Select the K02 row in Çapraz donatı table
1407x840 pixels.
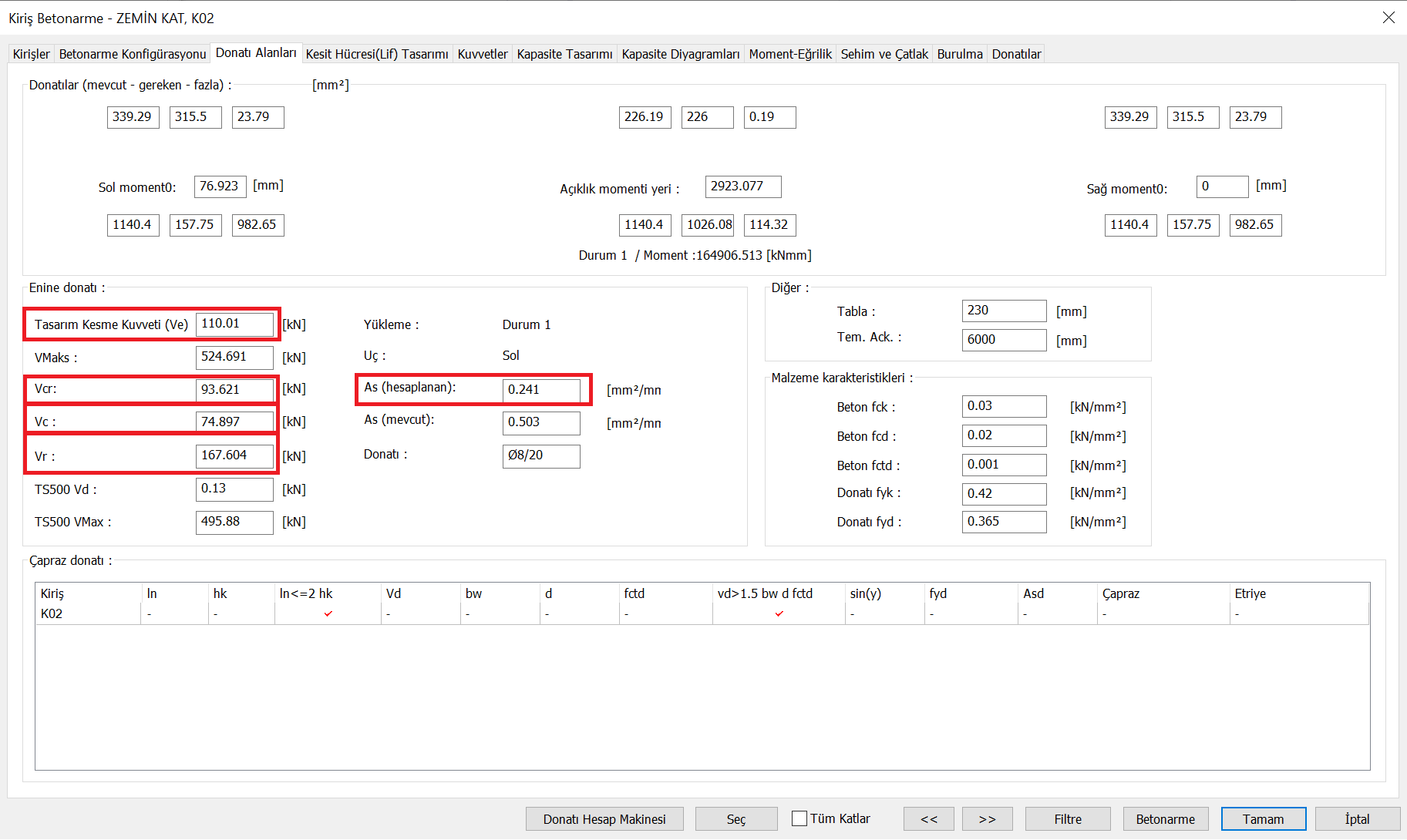click(52, 613)
